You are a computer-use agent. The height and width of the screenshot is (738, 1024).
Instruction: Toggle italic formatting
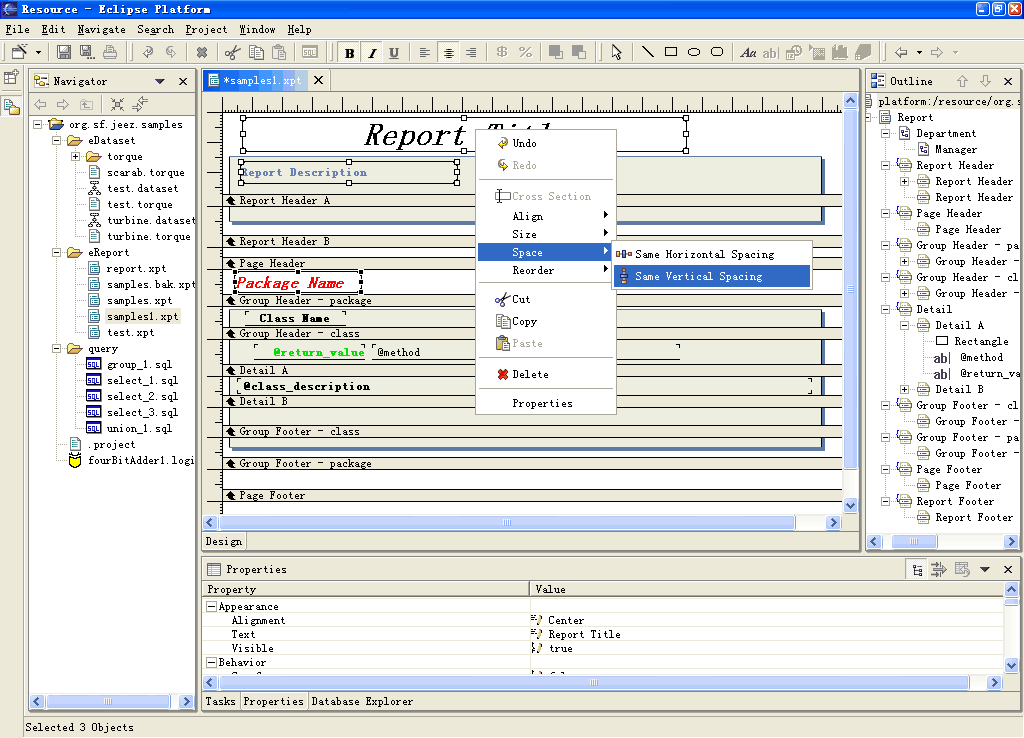point(372,53)
